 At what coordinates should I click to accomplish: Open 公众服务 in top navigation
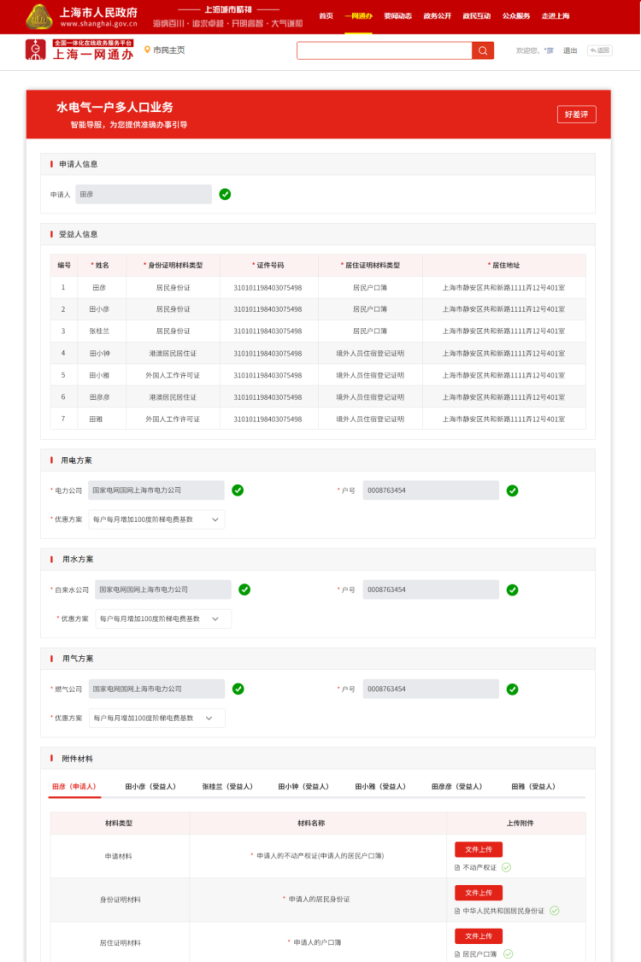point(516,16)
